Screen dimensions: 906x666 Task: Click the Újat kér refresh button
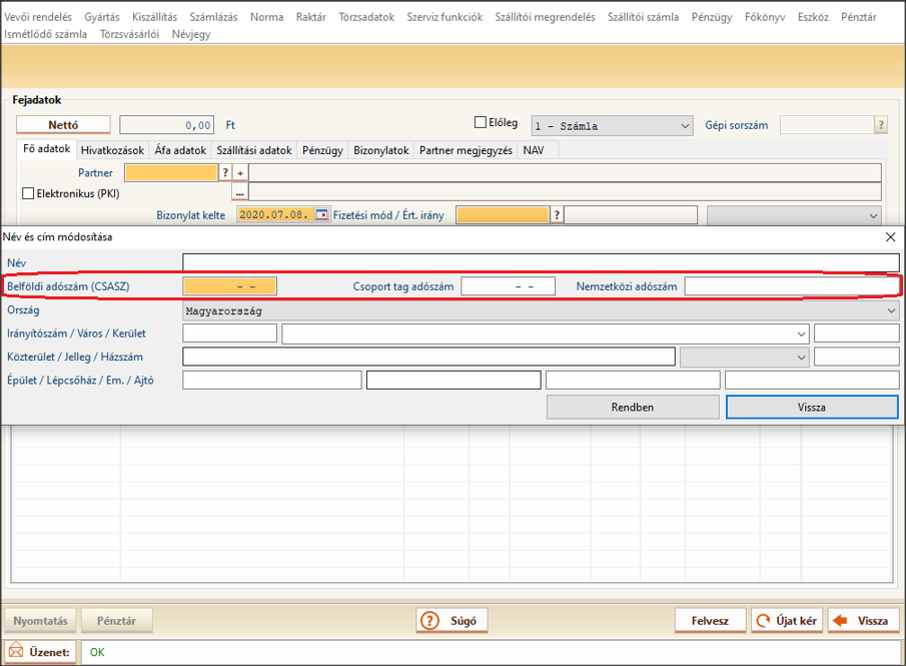[786, 621]
